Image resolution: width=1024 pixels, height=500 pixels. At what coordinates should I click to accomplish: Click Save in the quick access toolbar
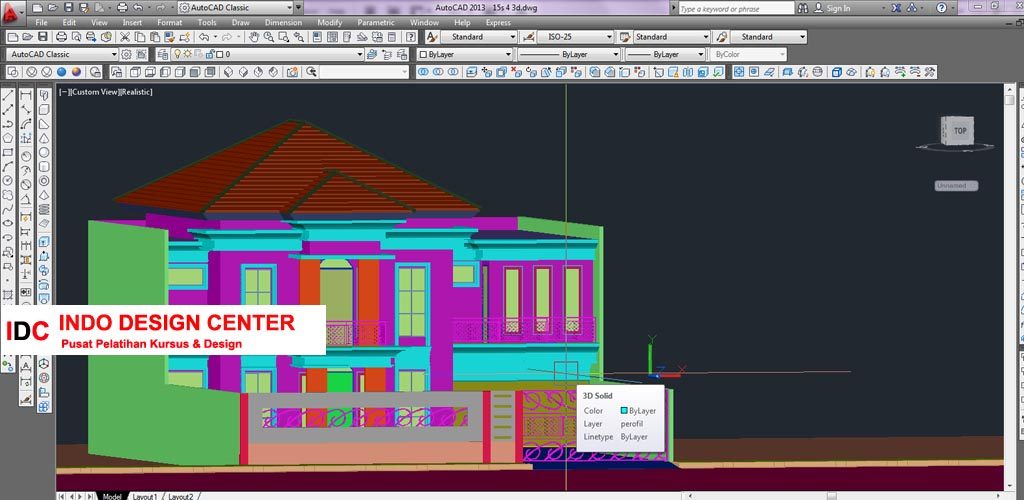pos(68,8)
